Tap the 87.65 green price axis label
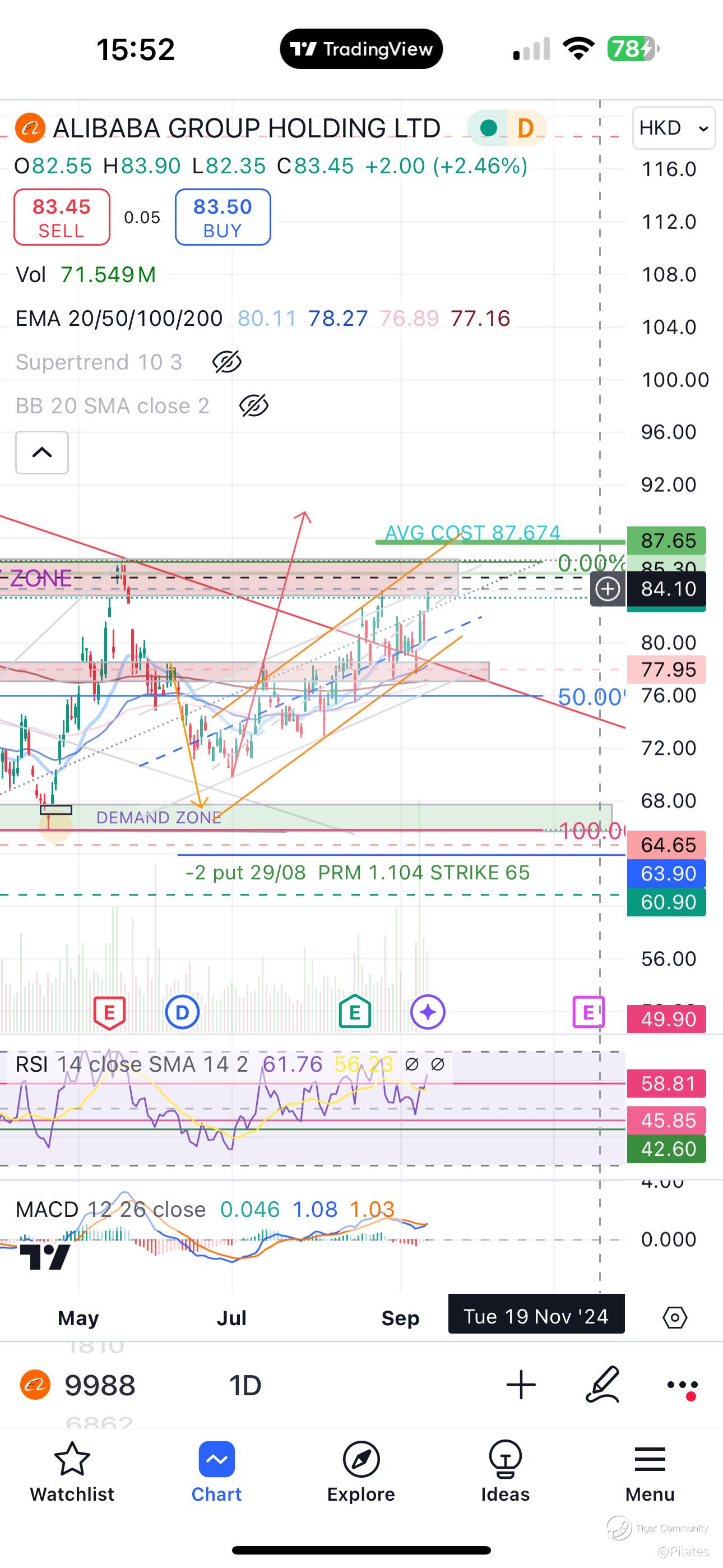The height and width of the screenshot is (1568, 723). (666, 541)
